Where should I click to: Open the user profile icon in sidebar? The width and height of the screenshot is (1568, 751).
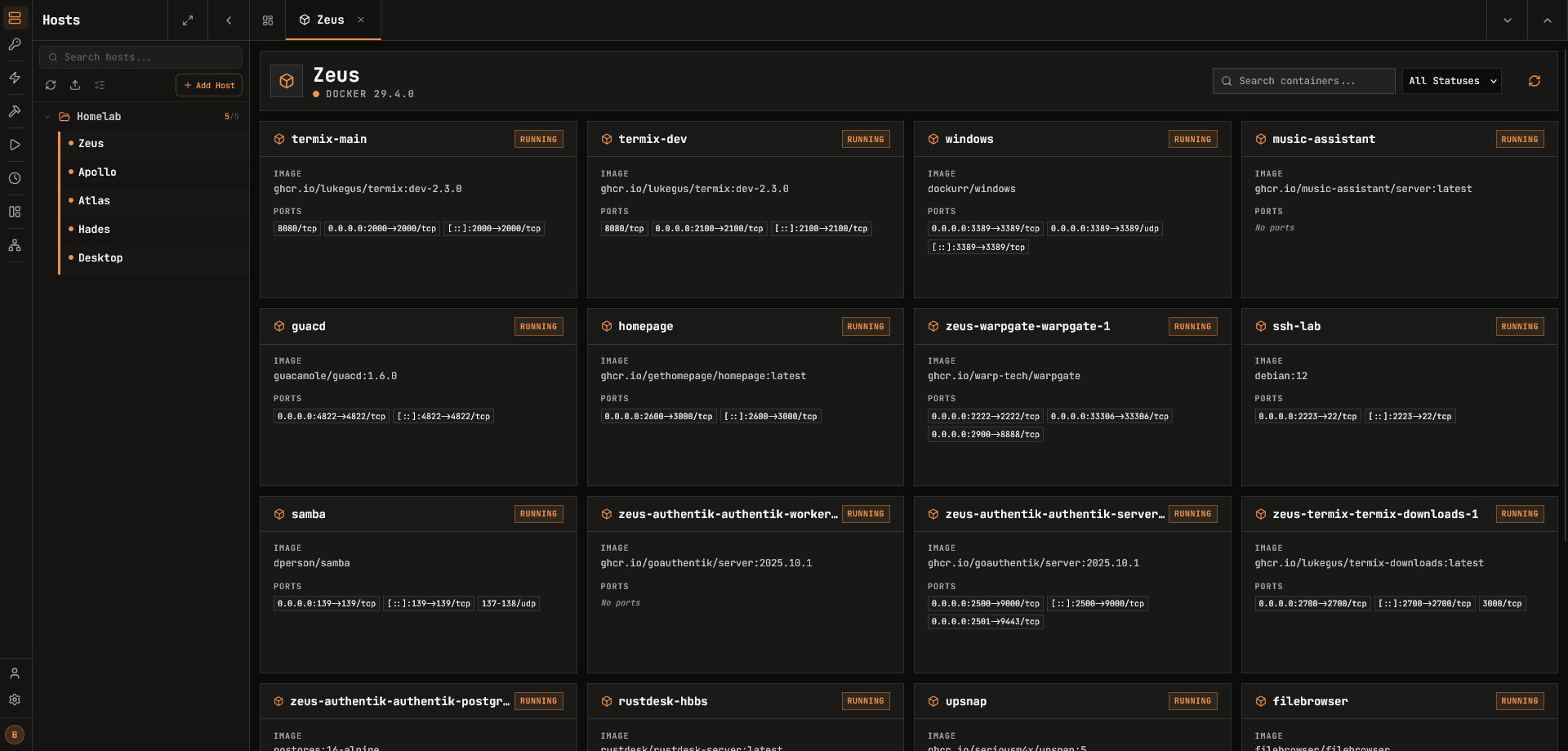(15, 673)
